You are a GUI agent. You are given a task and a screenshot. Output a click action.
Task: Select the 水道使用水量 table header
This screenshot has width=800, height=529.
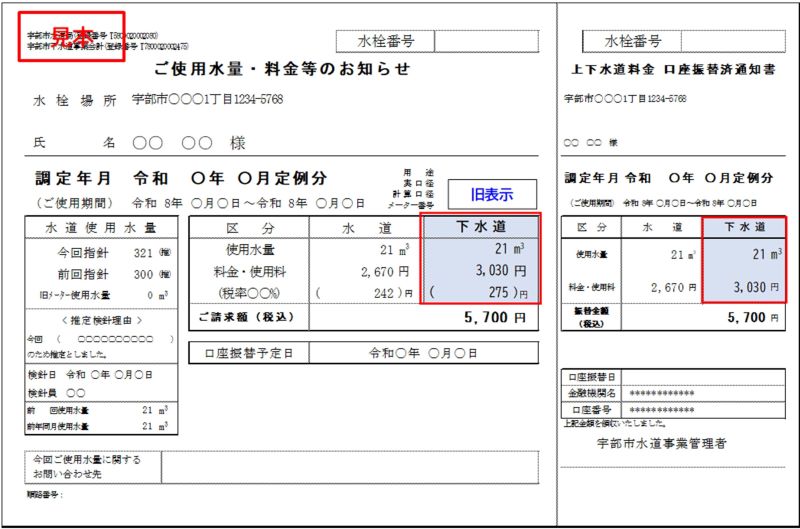click(x=101, y=228)
